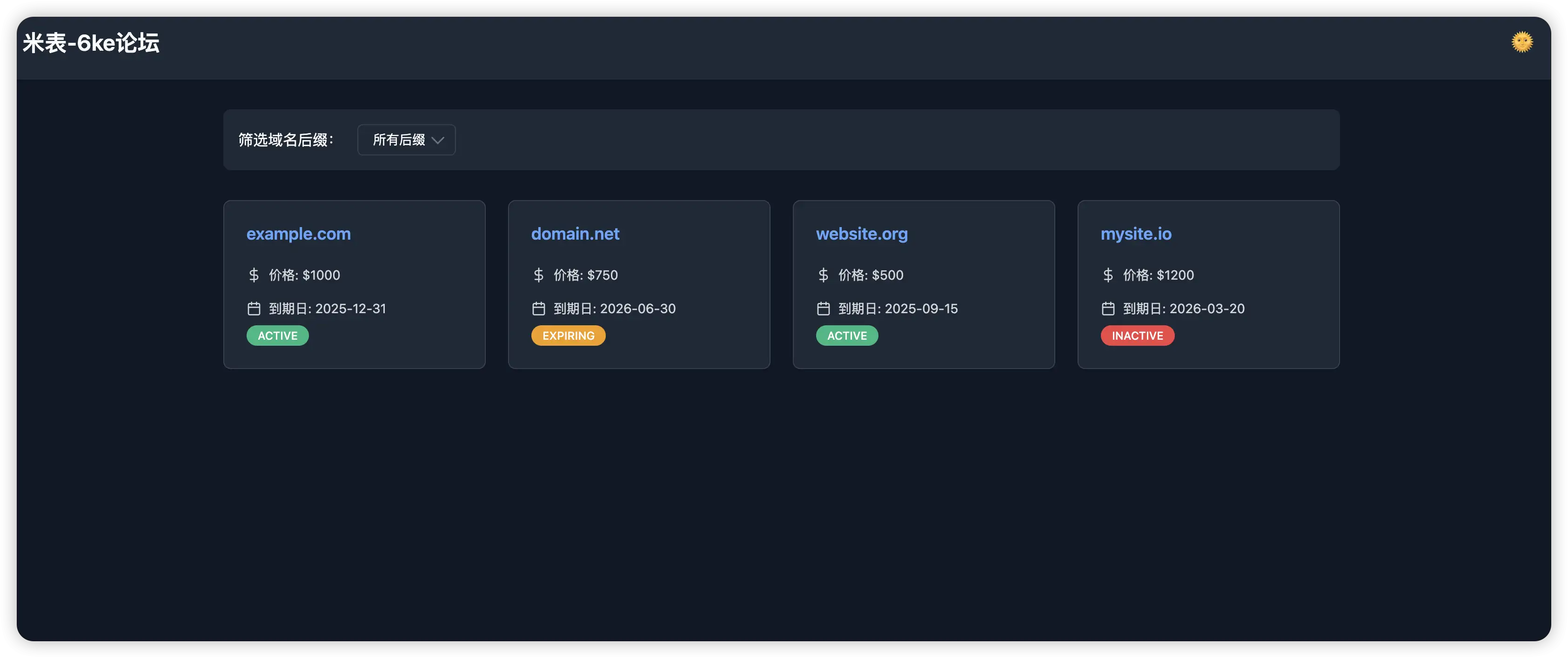Click the dollar icon on website.org card
This screenshot has width=1568, height=658.
pyautogui.click(x=823, y=275)
